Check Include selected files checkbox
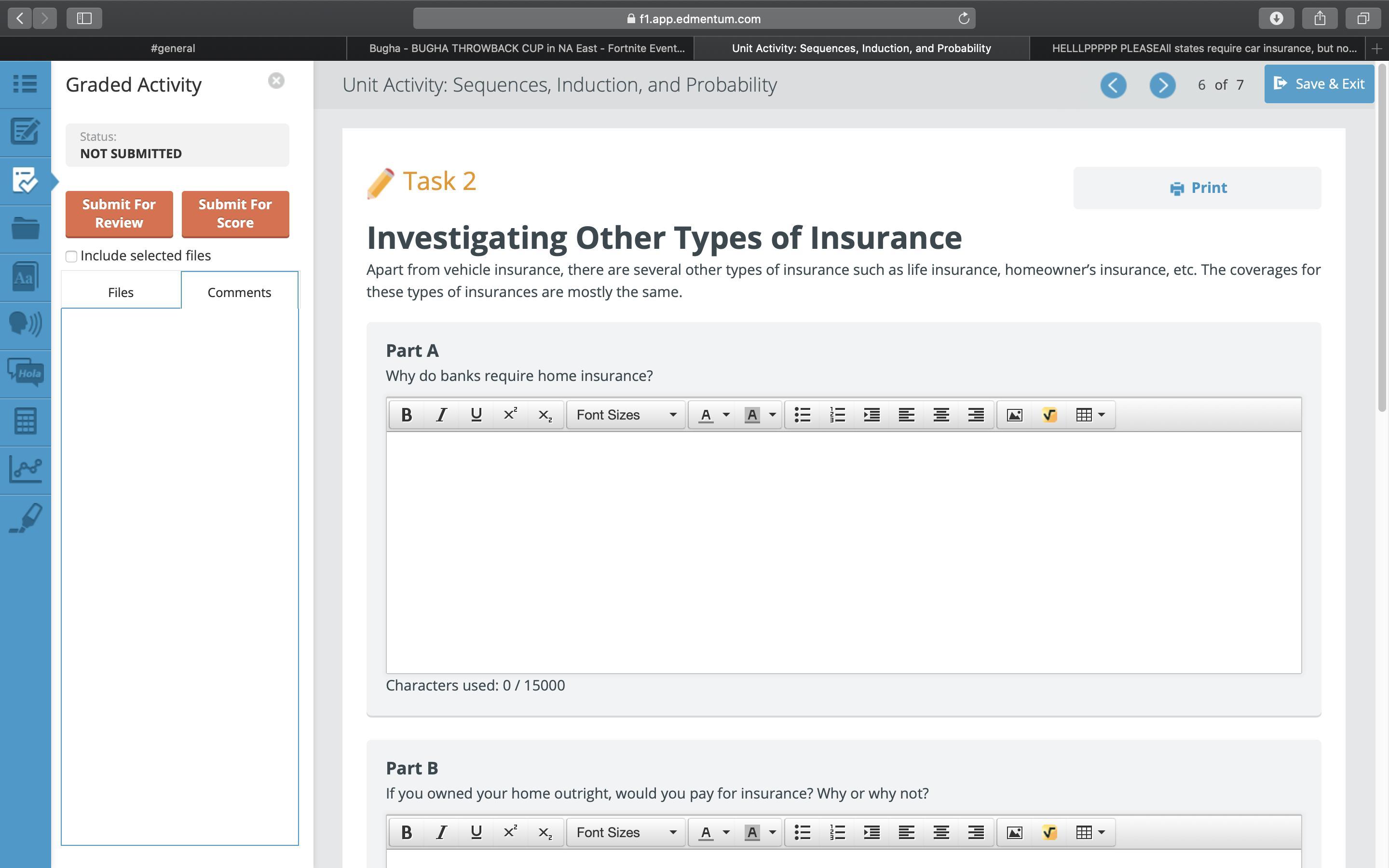This screenshot has height=868, width=1389. click(71, 256)
